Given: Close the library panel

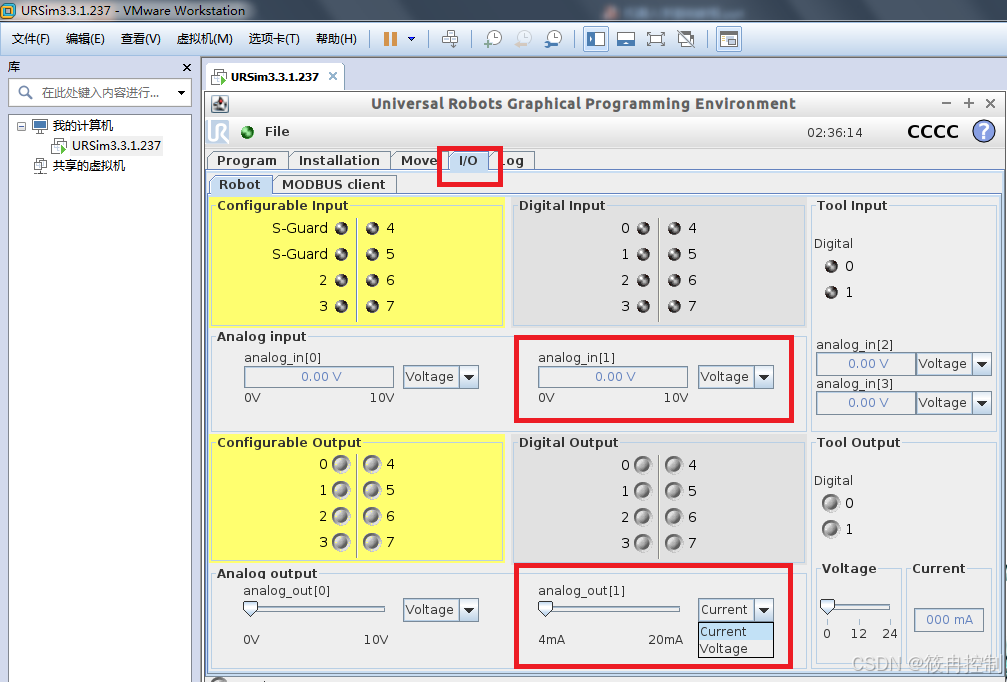Looking at the screenshot, I should click(187, 67).
